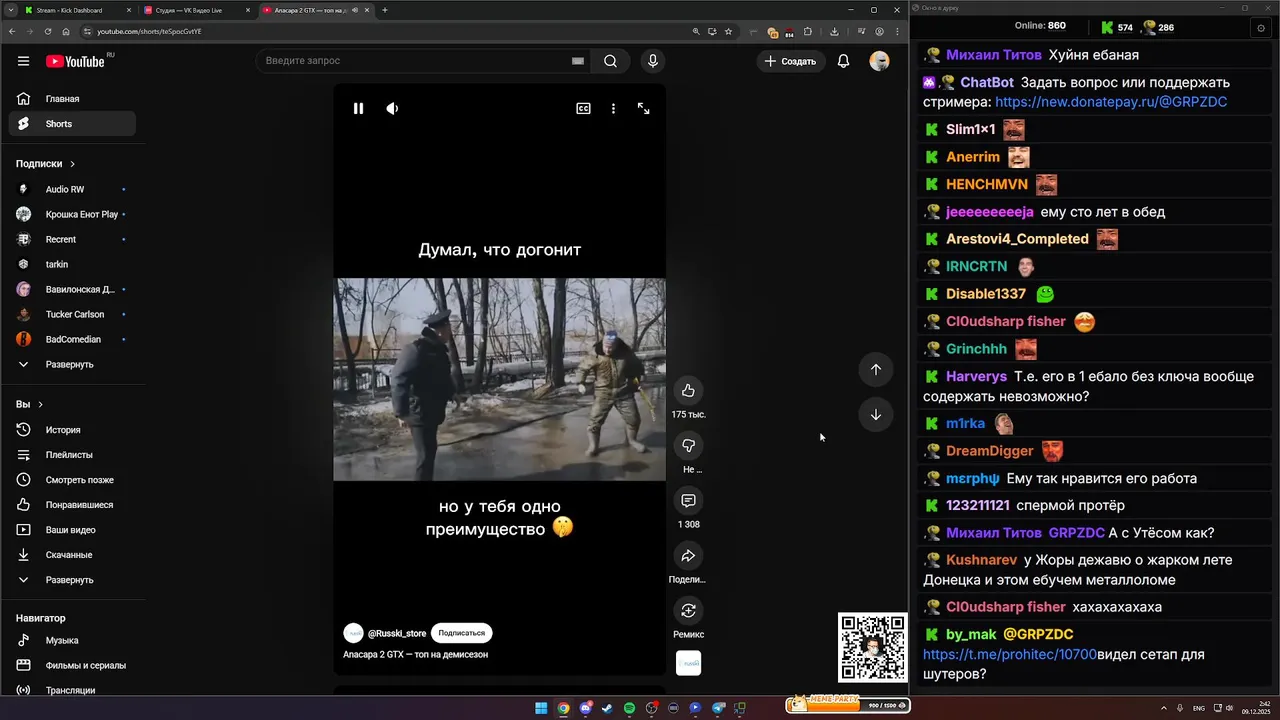Expand subscriptions list with Развернуть
This screenshot has height=720, width=1280.
click(x=72, y=364)
